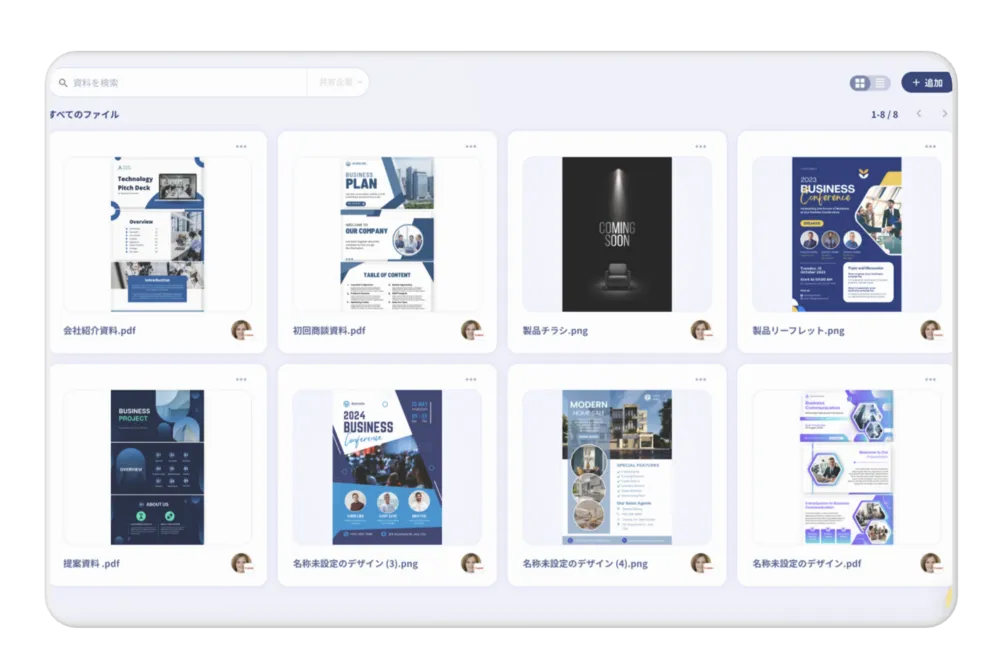Switch to grid view layout
Image resolution: width=1000 pixels, height=650 pixels.
860,83
